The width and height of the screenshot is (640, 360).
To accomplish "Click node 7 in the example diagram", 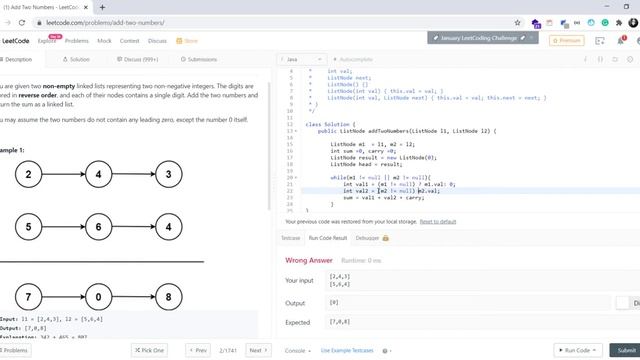I will [28, 297].
